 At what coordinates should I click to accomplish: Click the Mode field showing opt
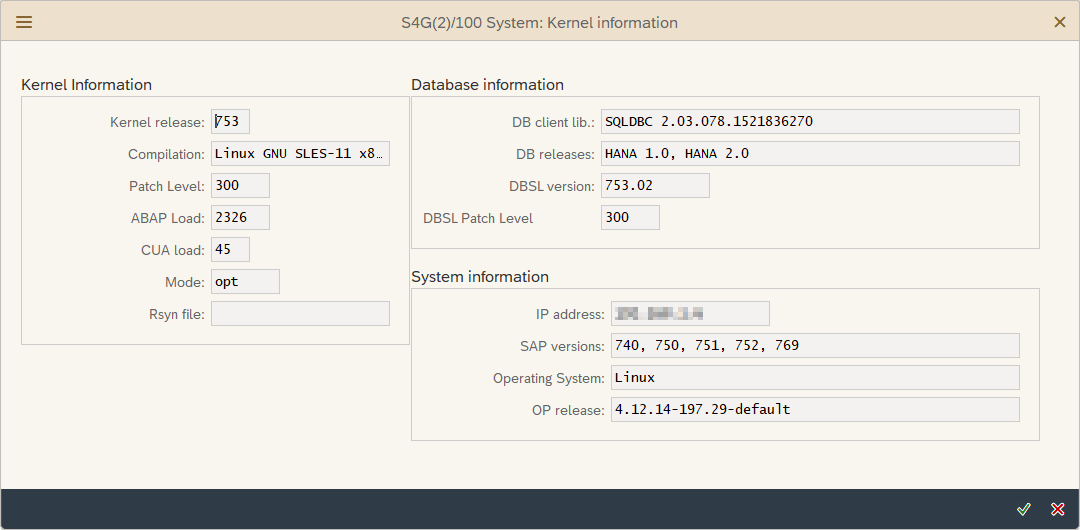pos(245,282)
